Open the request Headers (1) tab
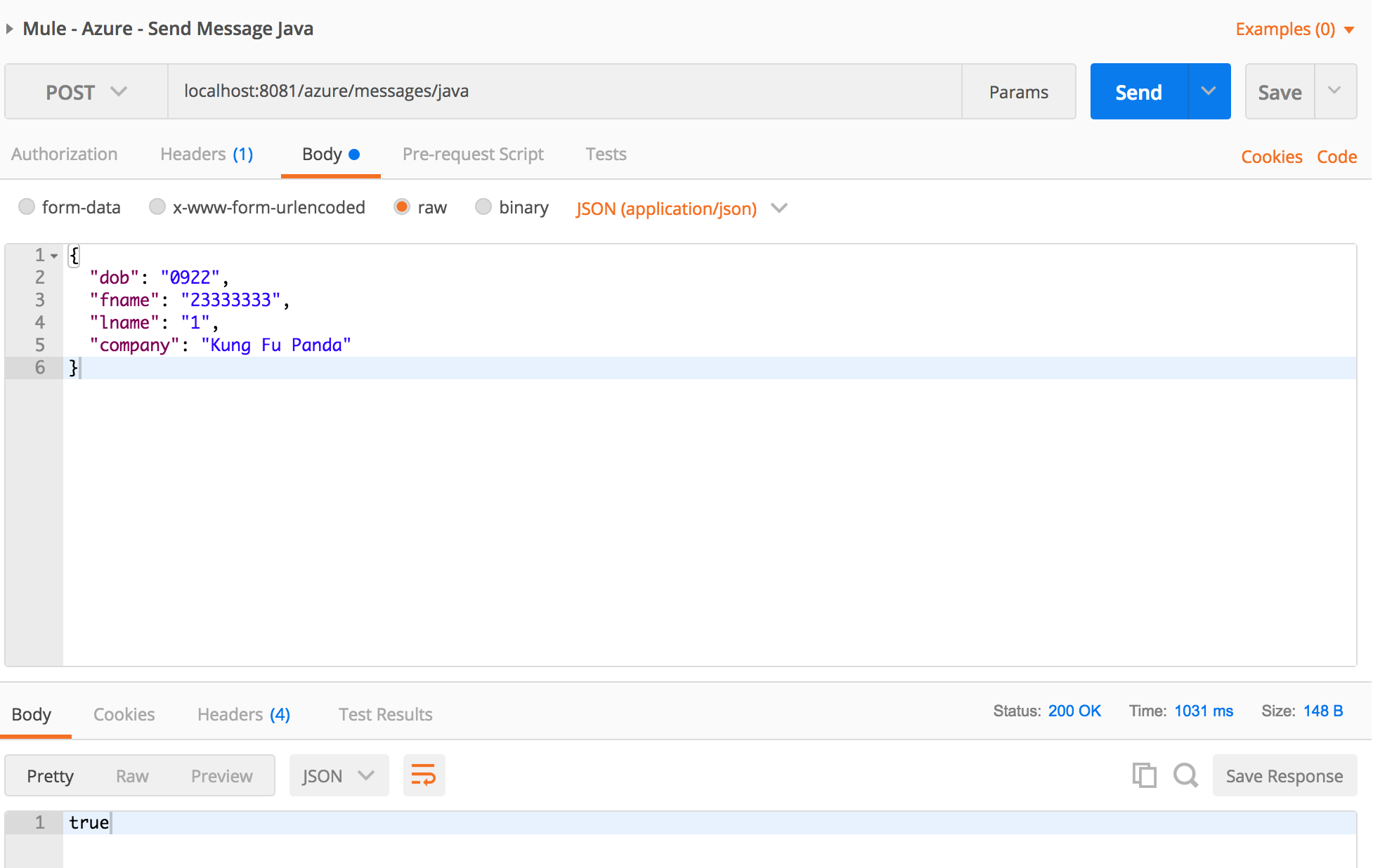1373x868 pixels. point(207,154)
